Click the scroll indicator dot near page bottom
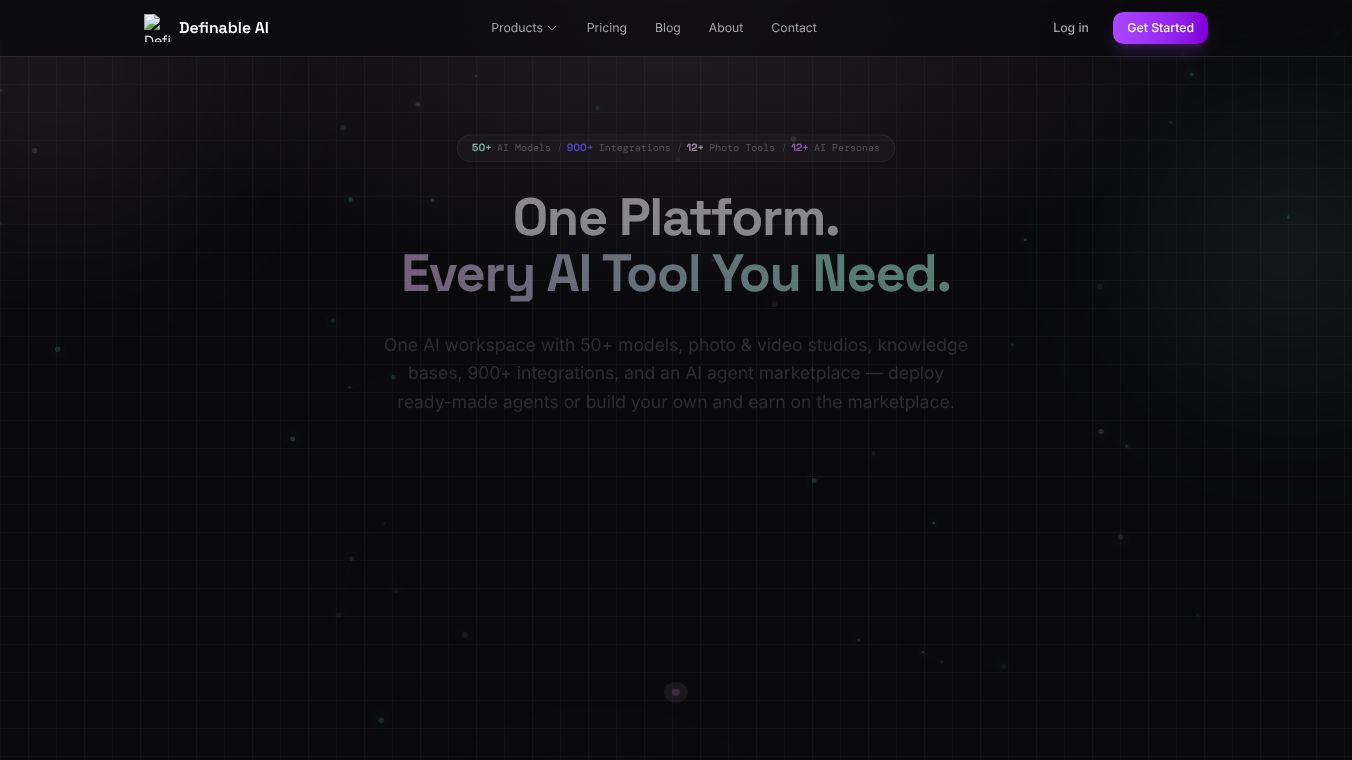This screenshot has width=1352, height=760. pyautogui.click(x=676, y=692)
